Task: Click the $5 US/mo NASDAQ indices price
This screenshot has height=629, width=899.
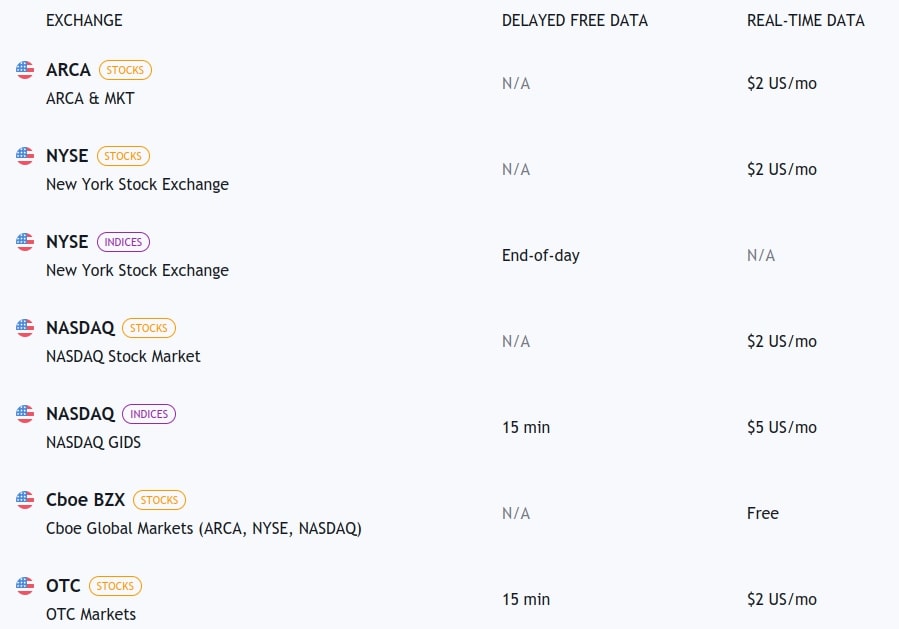Action: (x=782, y=427)
